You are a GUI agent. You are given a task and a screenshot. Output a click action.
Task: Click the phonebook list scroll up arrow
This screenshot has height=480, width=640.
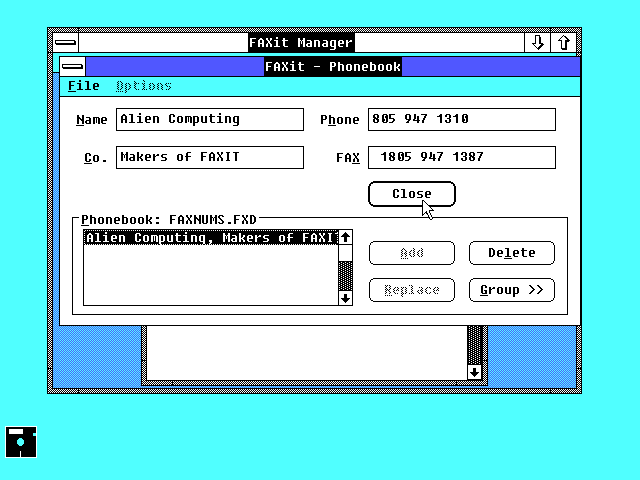pos(345,237)
